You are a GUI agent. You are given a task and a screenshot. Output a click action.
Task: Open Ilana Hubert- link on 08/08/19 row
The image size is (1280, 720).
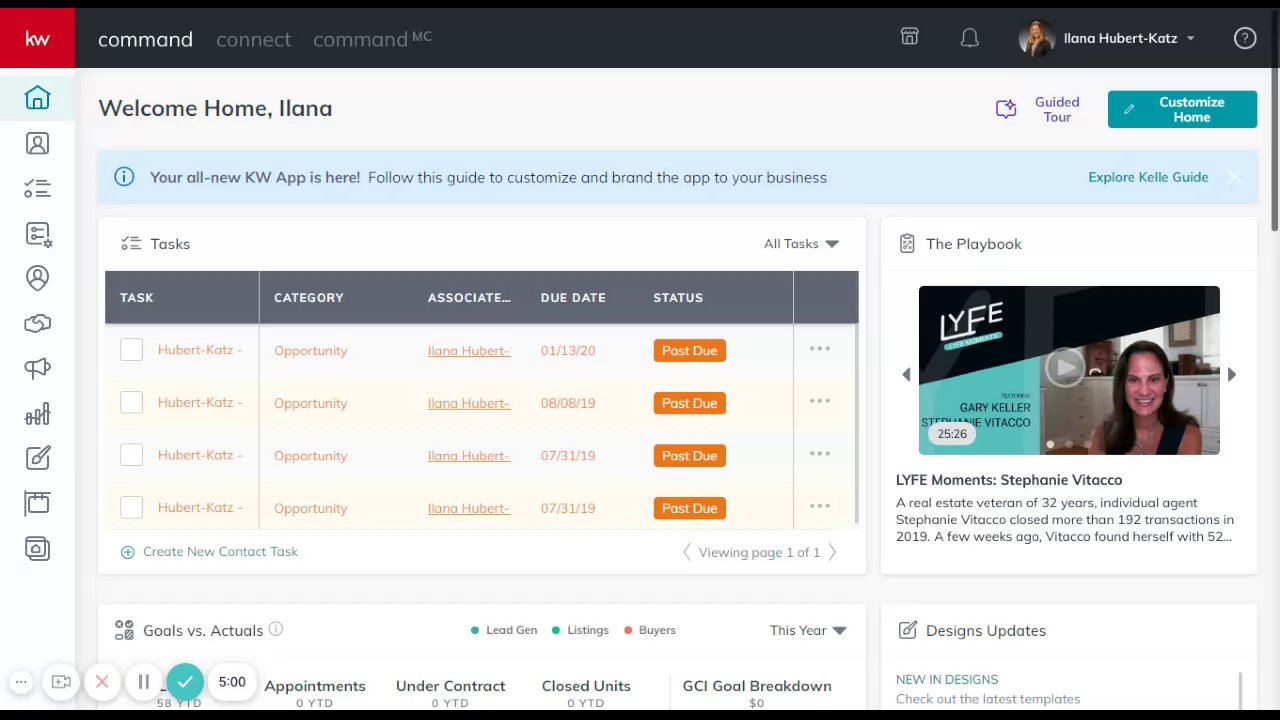pos(469,403)
